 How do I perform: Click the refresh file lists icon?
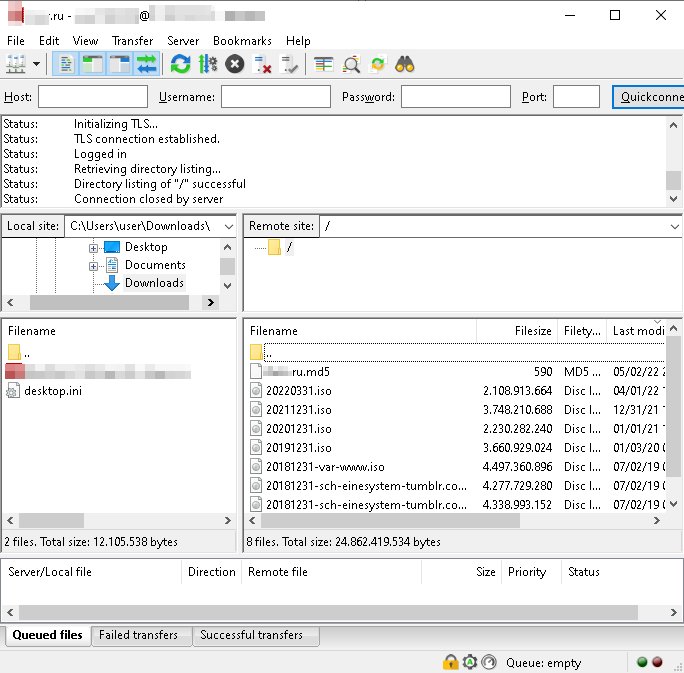180,65
